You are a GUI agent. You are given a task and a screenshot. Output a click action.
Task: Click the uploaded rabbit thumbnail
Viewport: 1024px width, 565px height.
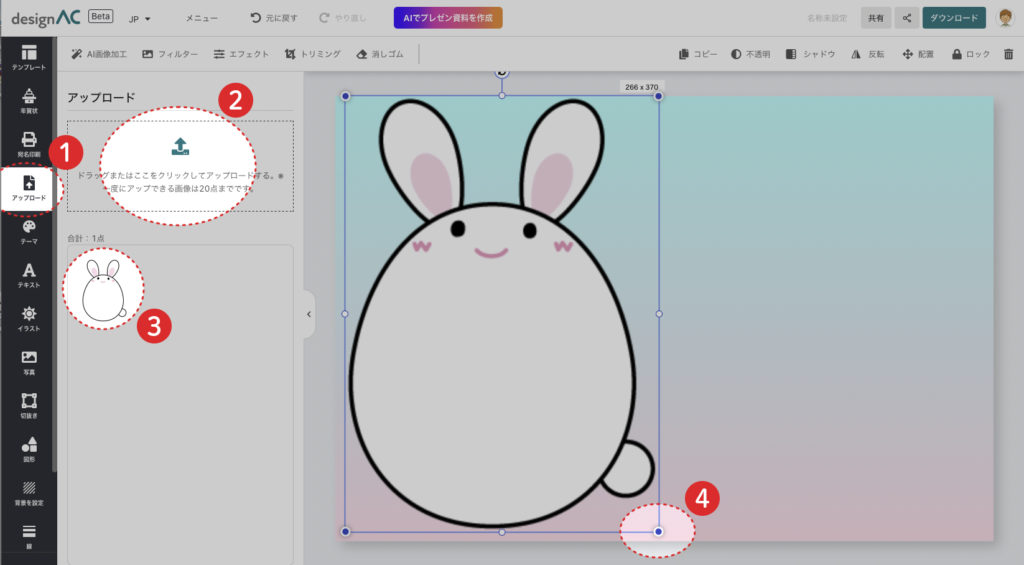click(102, 291)
